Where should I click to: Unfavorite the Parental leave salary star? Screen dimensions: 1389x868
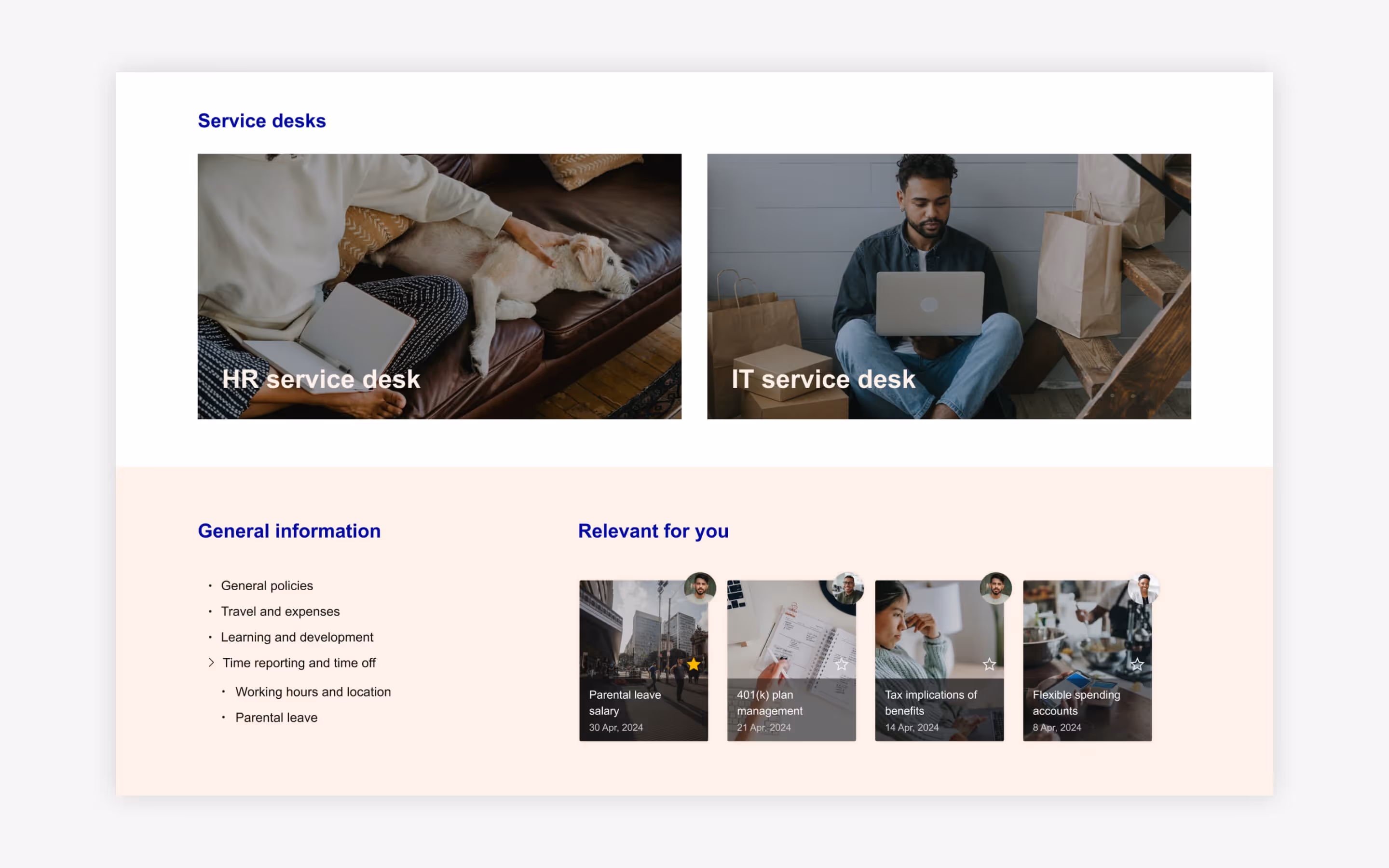tap(694, 664)
